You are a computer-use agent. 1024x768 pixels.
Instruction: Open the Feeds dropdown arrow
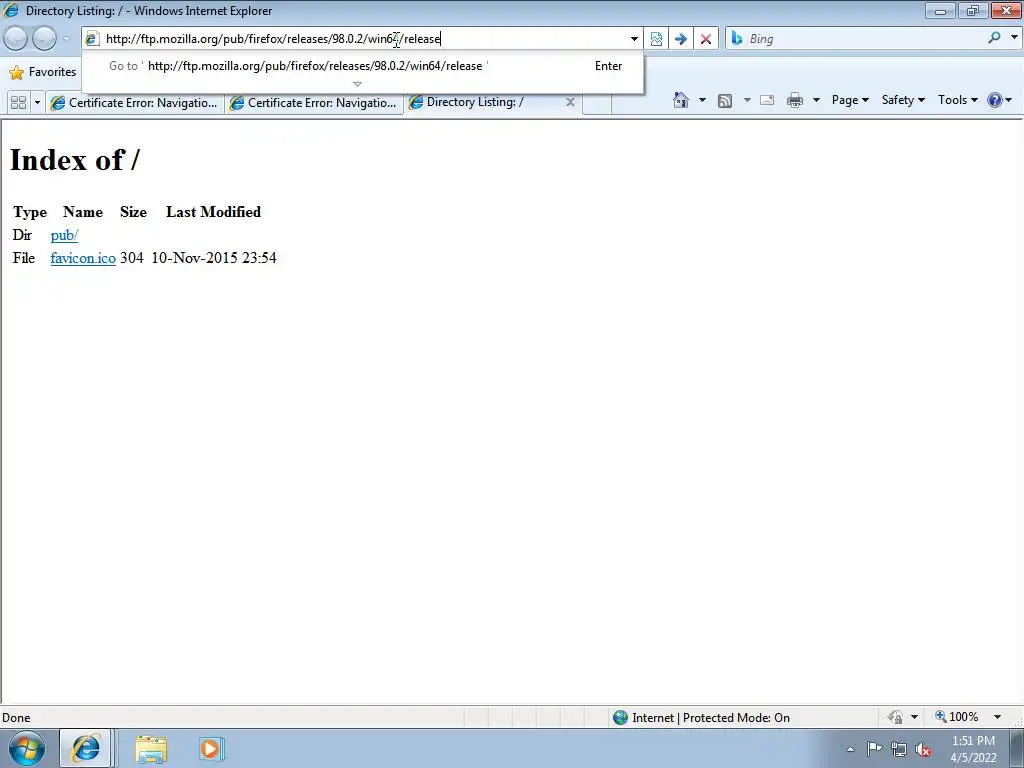pos(747,100)
